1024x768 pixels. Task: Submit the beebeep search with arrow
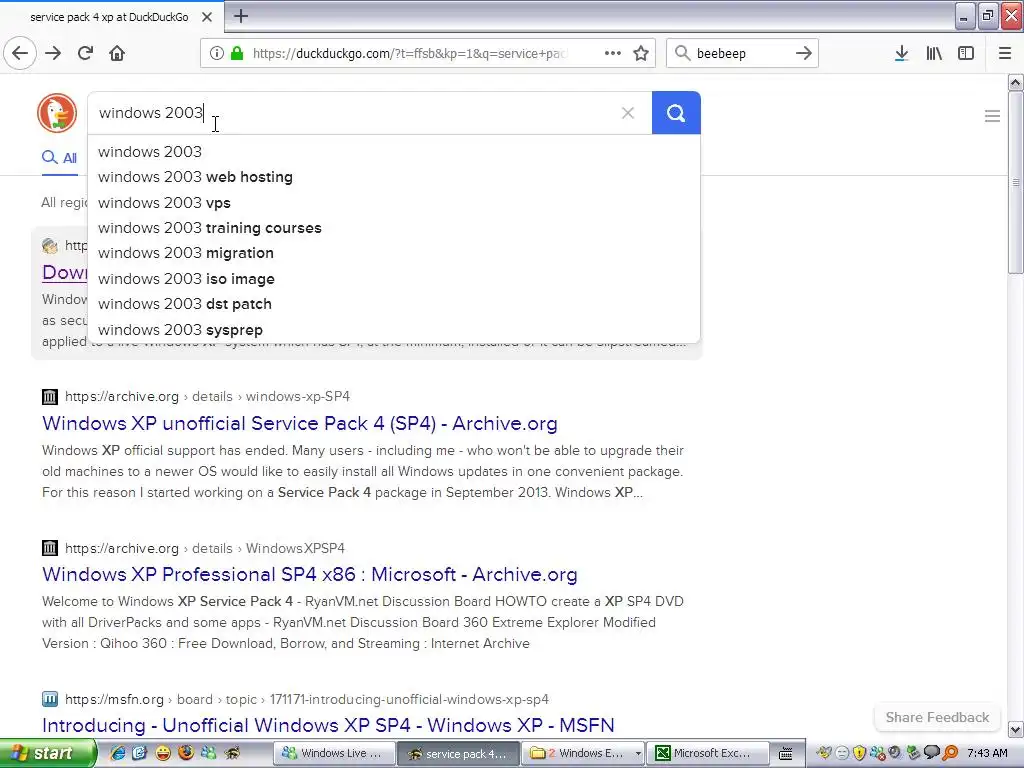[803, 54]
